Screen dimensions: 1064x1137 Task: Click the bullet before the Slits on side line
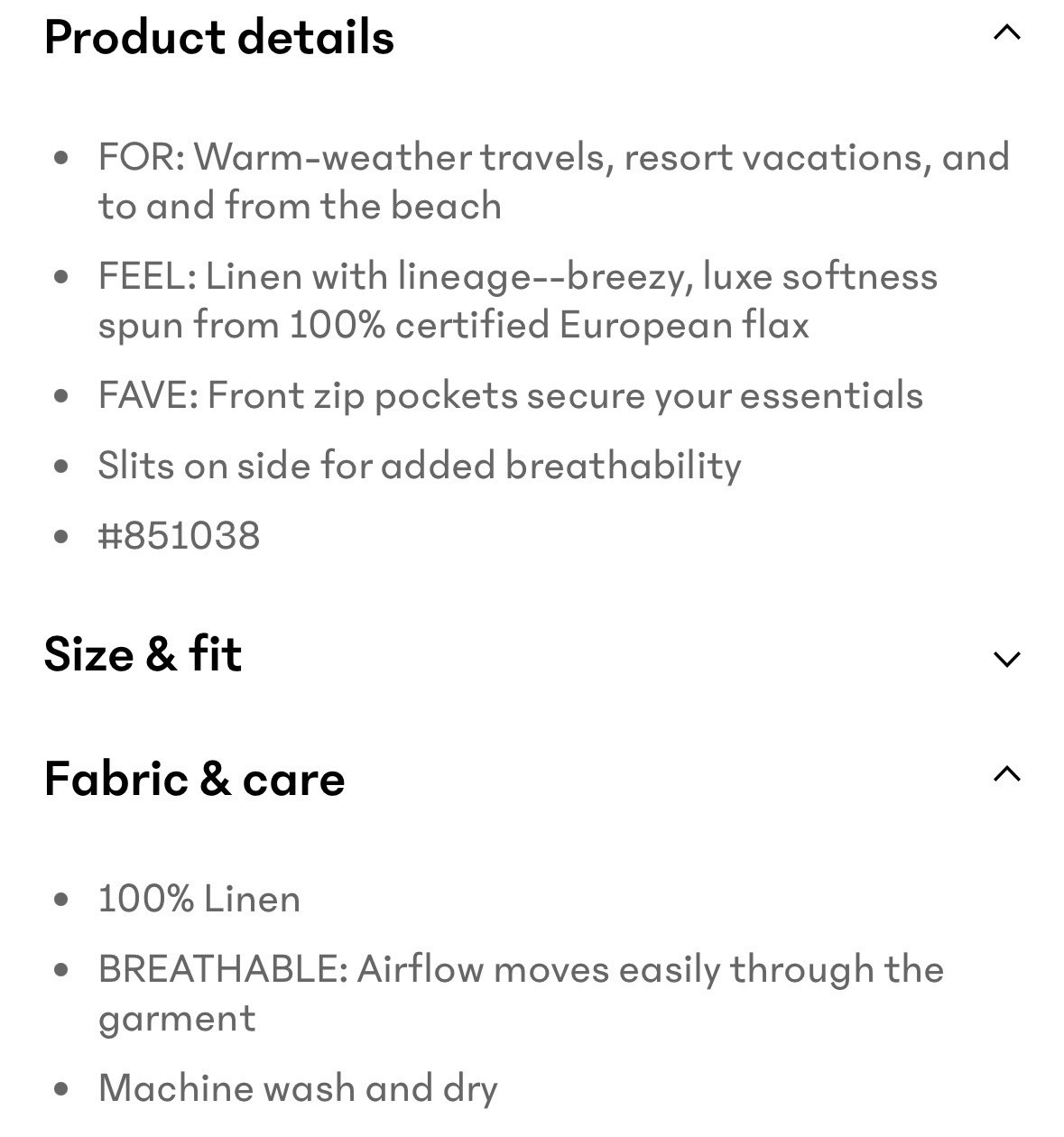pyautogui.click(x=61, y=467)
